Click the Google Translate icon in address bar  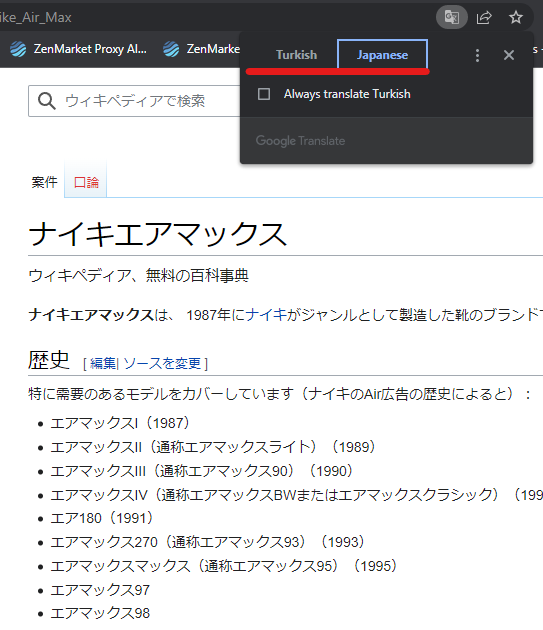coord(452,17)
